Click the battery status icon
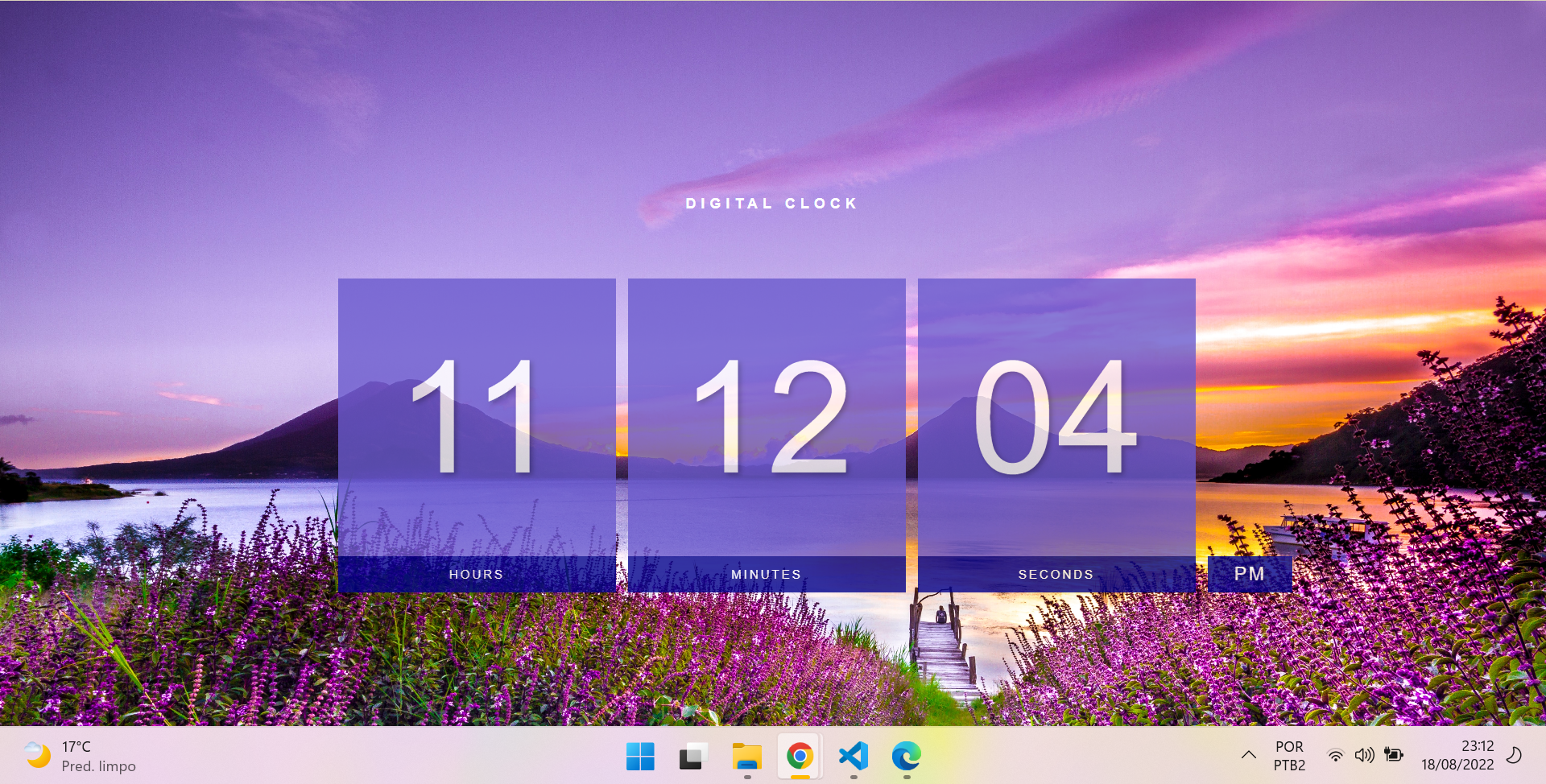The image size is (1546, 784). pyautogui.click(x=1393, y=755)
